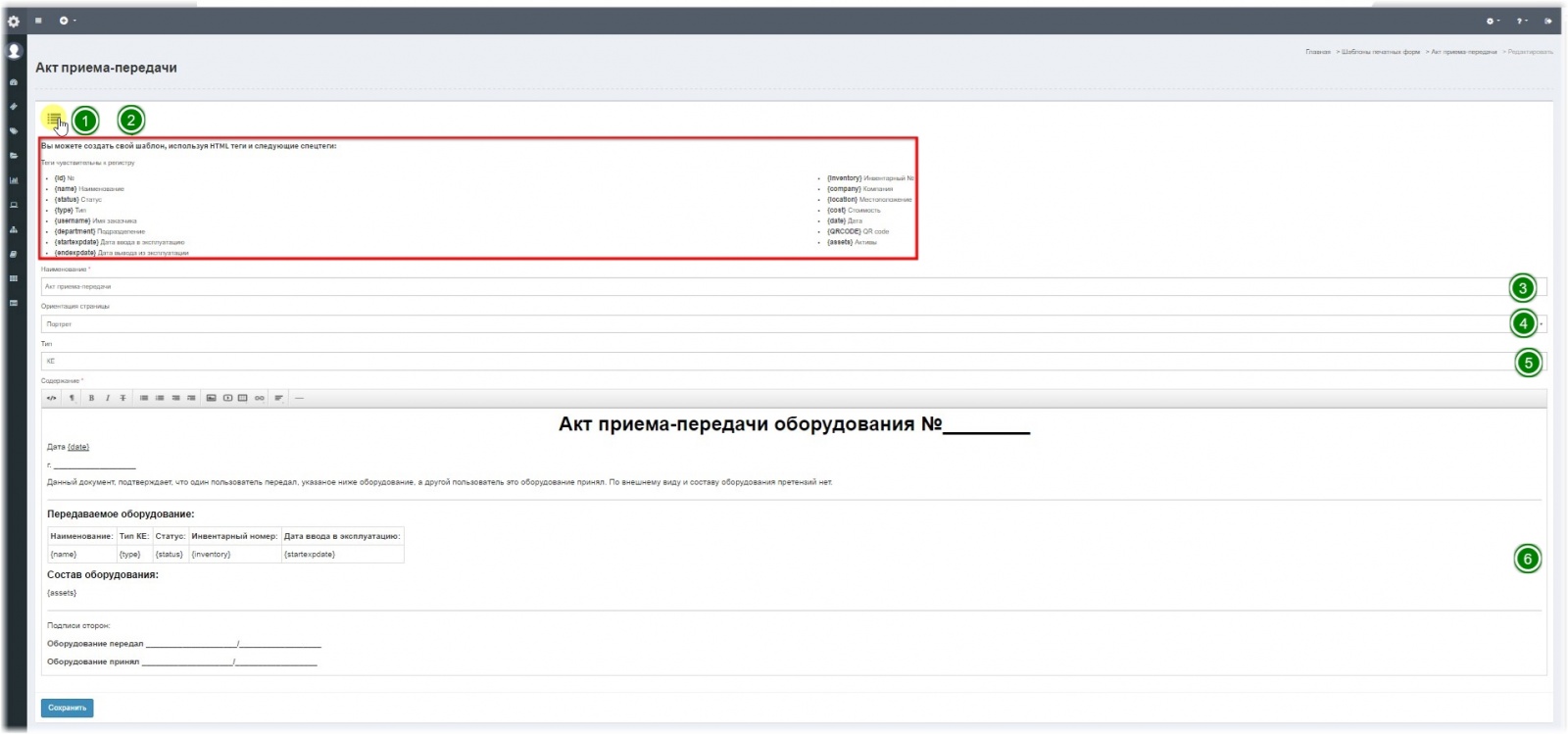Open the dashboard gauge icon in sidebar

tap(14, 82)
